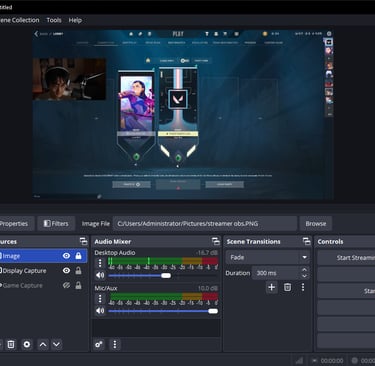Image resolution: width=375 pixels, height=366 pixels.
Task: Select the Game Capture source row
Action: (x=43, y=285)
